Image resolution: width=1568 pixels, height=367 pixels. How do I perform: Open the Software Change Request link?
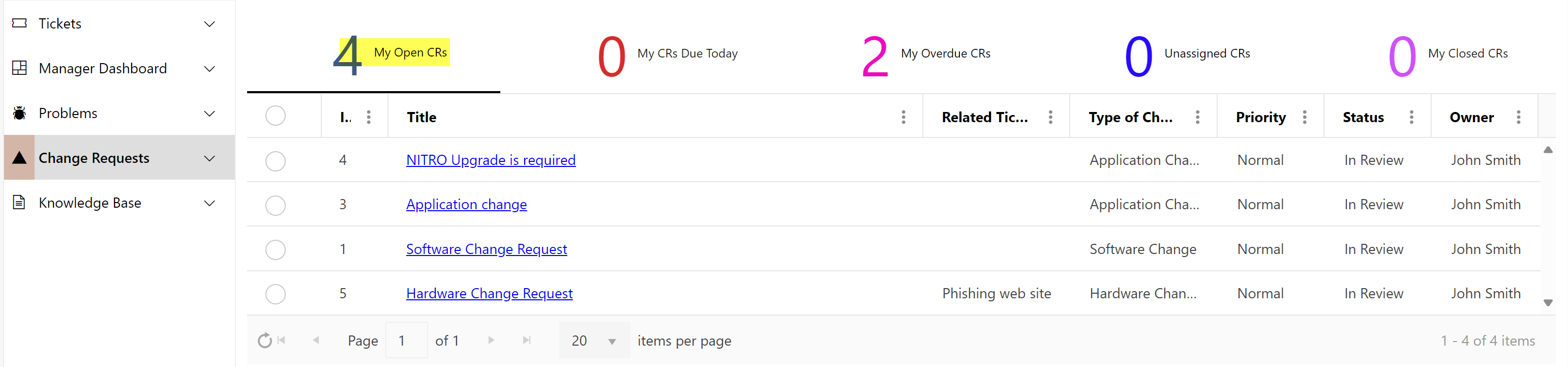487,249
